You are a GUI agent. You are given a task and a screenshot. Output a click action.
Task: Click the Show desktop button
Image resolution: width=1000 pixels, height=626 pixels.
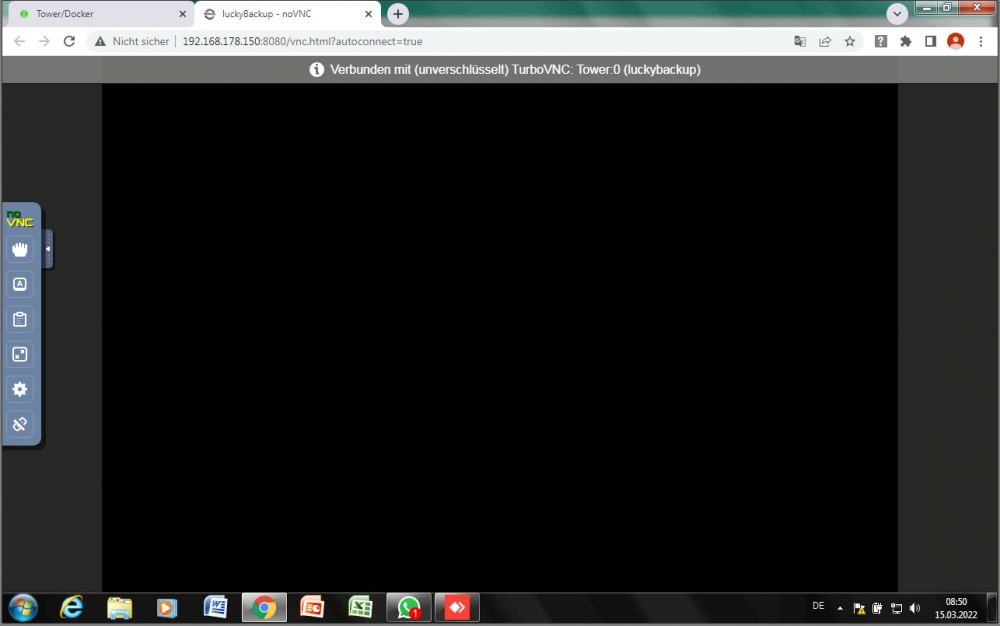(x=992, y=608)
